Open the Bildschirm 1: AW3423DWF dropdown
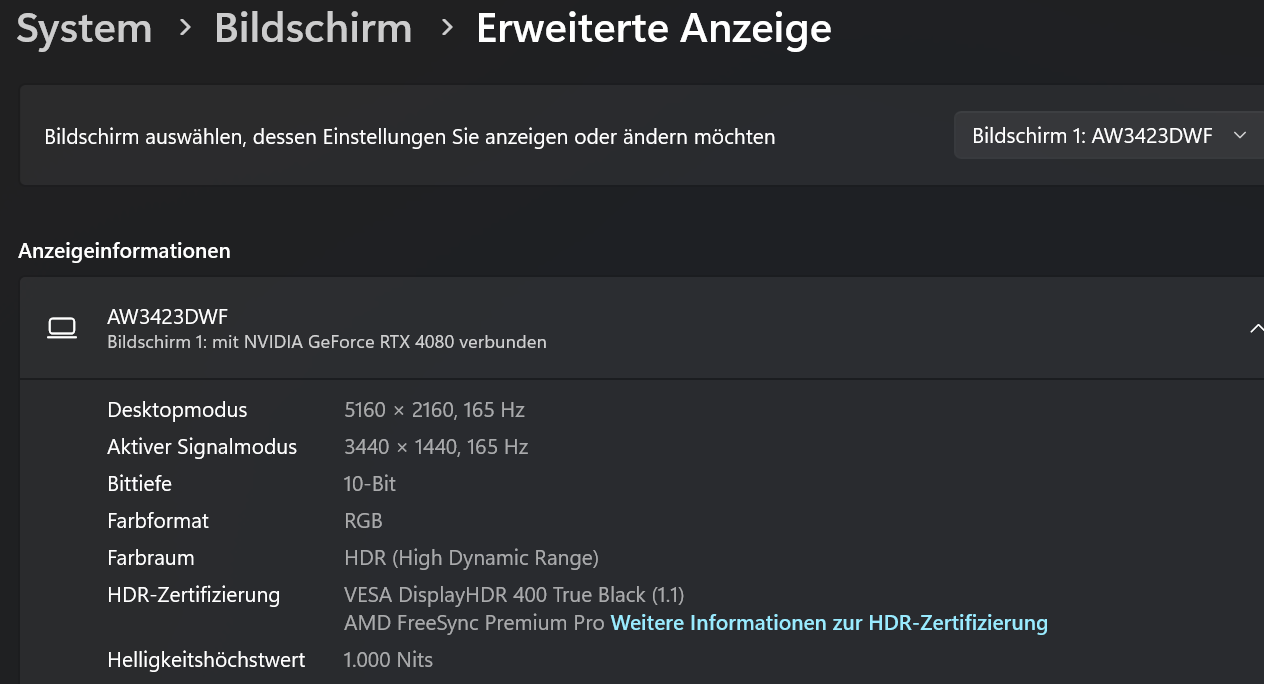The width and height of the screenshot is (1264, 684). [x=1109, y=136]
